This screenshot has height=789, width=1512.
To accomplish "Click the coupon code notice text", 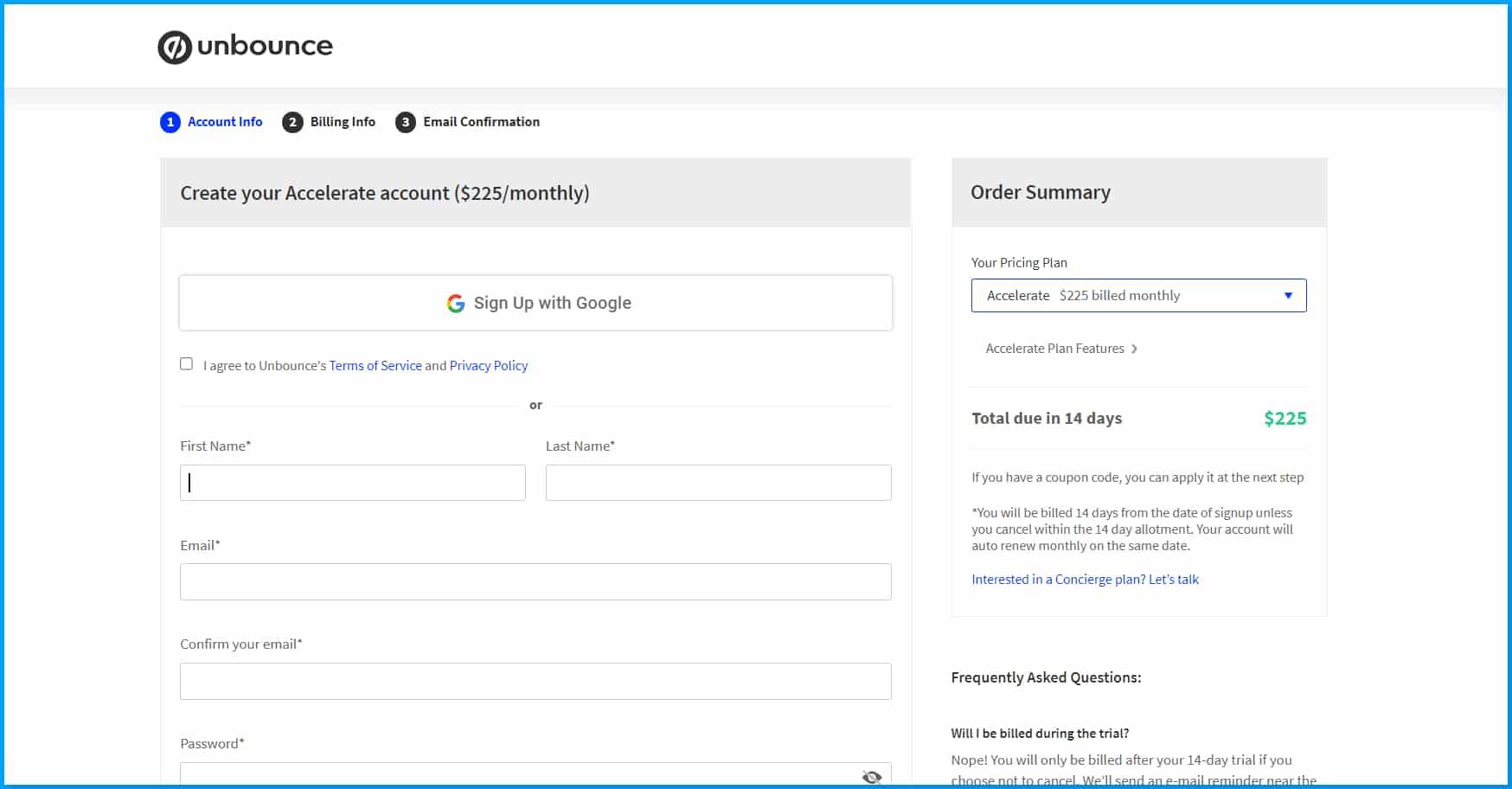I will pyautogui.click(x=1137, y=478).
